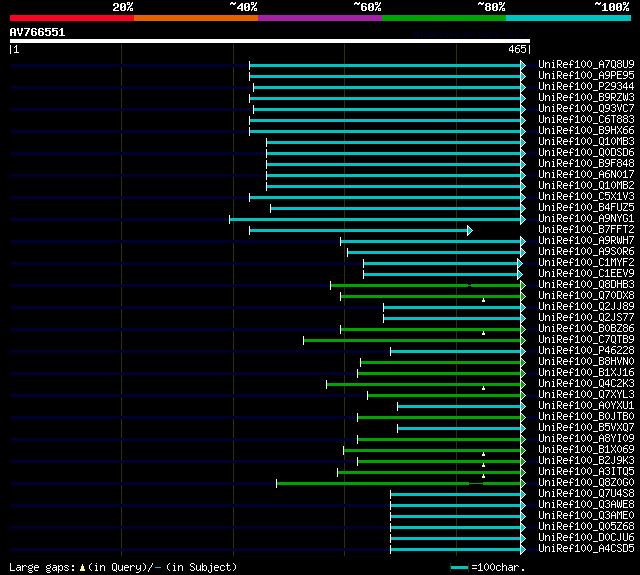Click the UniRef100_B9HX66 text
The image size is (640, 575).
click(586, 131)
